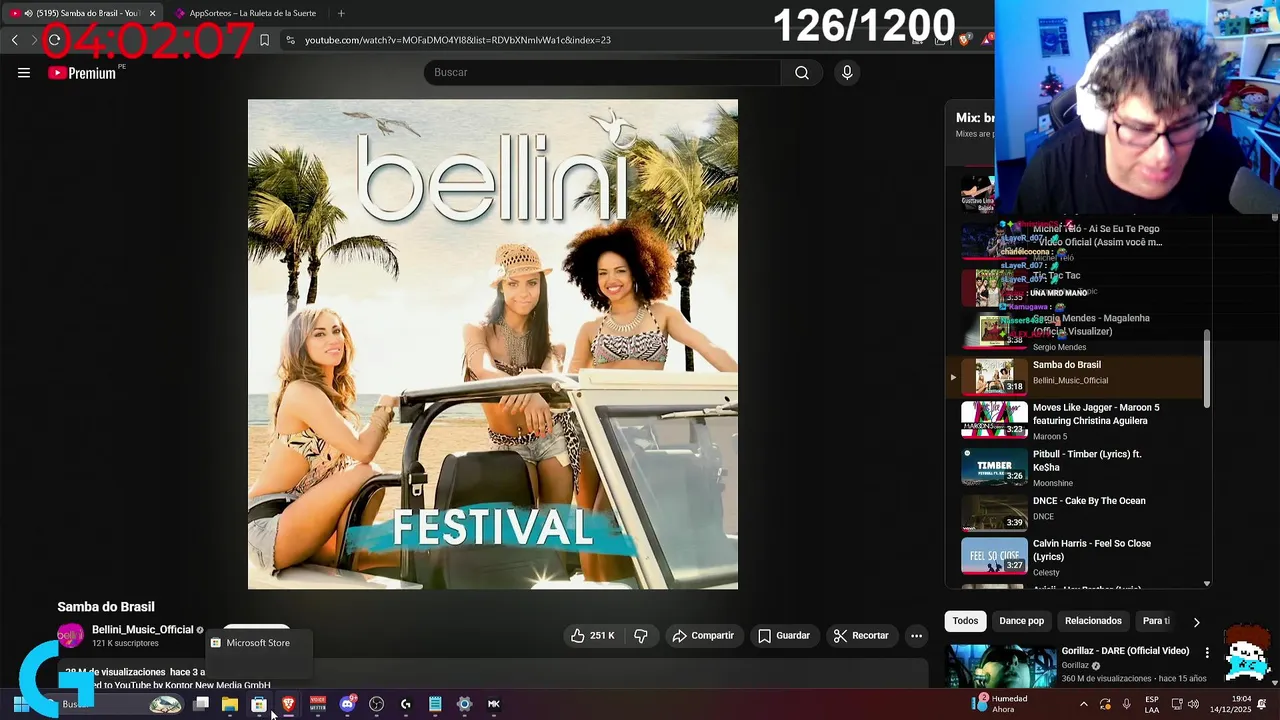Click the mix playlist scrollbar
The height and width of the screenshot is (720, 1280).
tap(1207, 368)
